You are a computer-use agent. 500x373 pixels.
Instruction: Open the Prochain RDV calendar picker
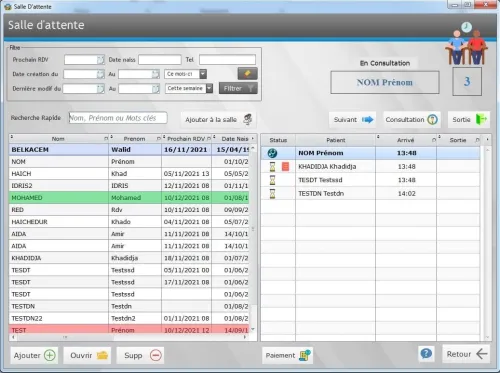(100, 60)
